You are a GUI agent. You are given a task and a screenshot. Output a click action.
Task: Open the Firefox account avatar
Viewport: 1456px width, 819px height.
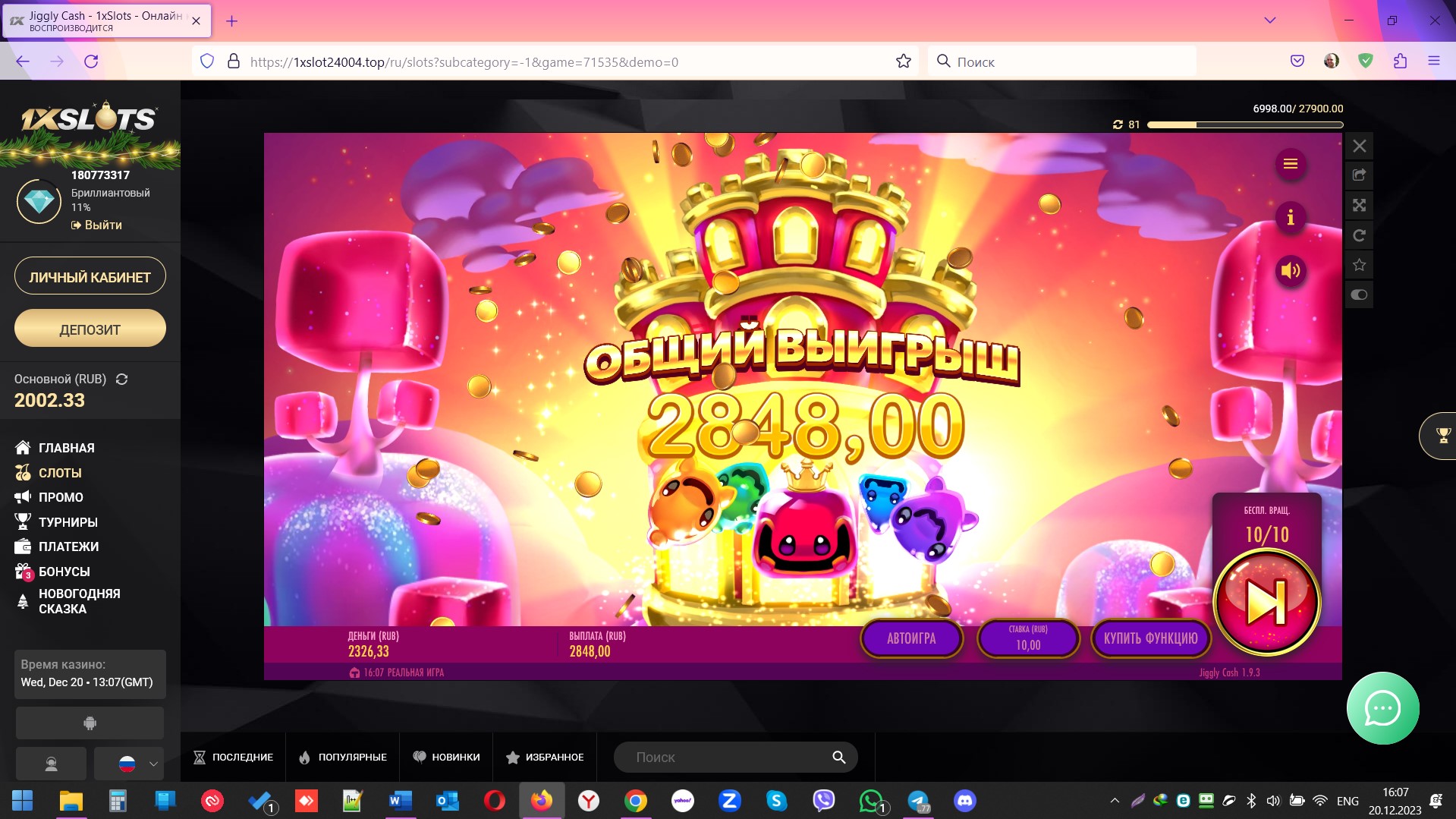point(1332,61)
